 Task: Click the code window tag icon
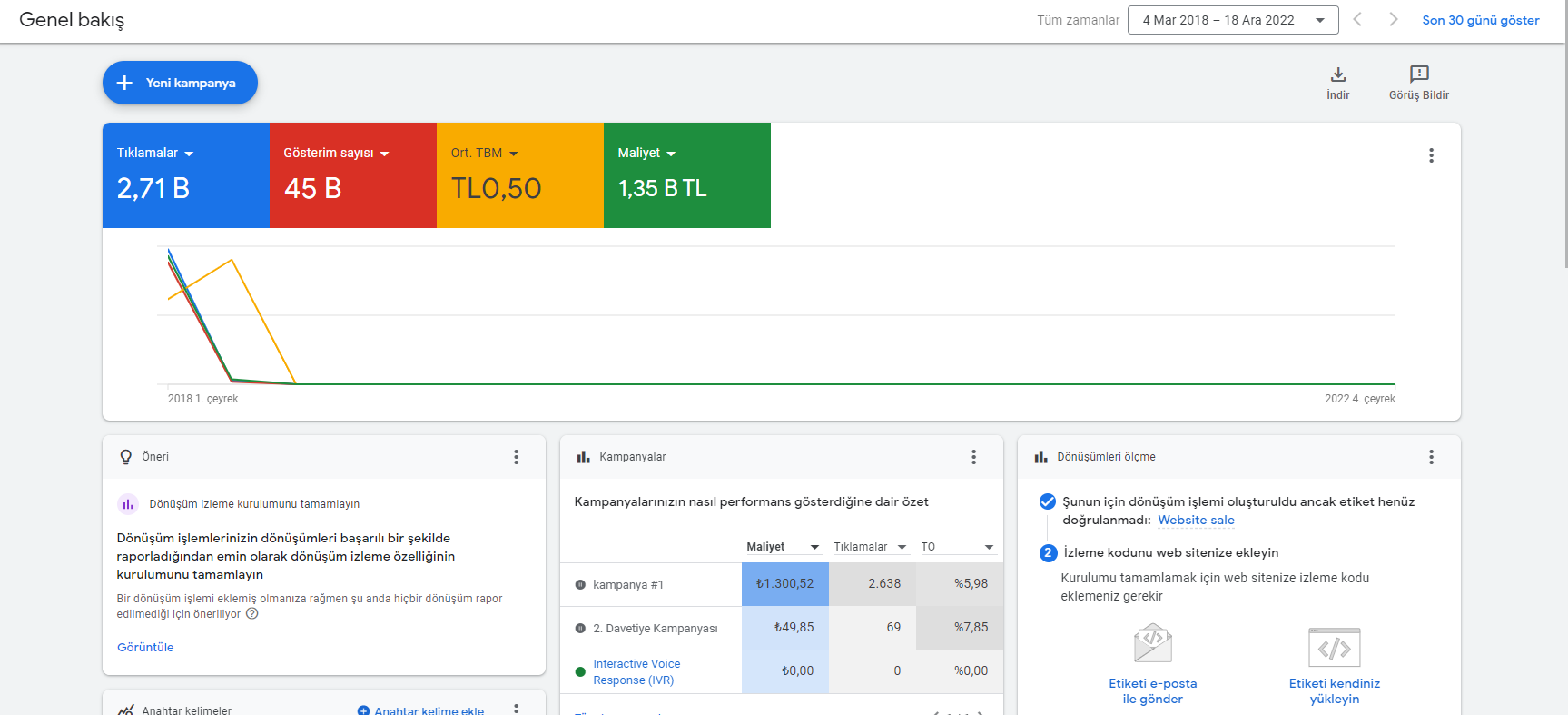1334,647
